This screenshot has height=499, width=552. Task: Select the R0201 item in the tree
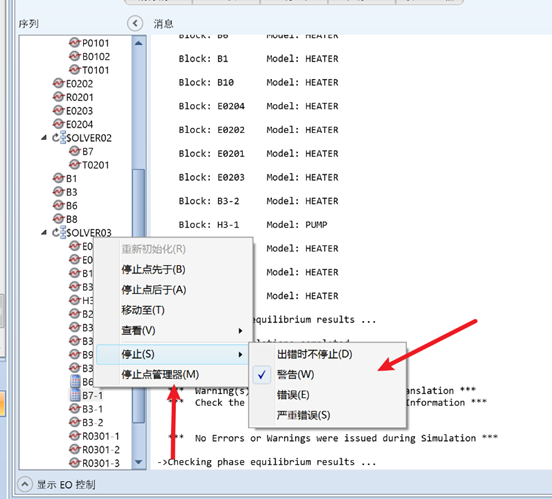[79, 97]
